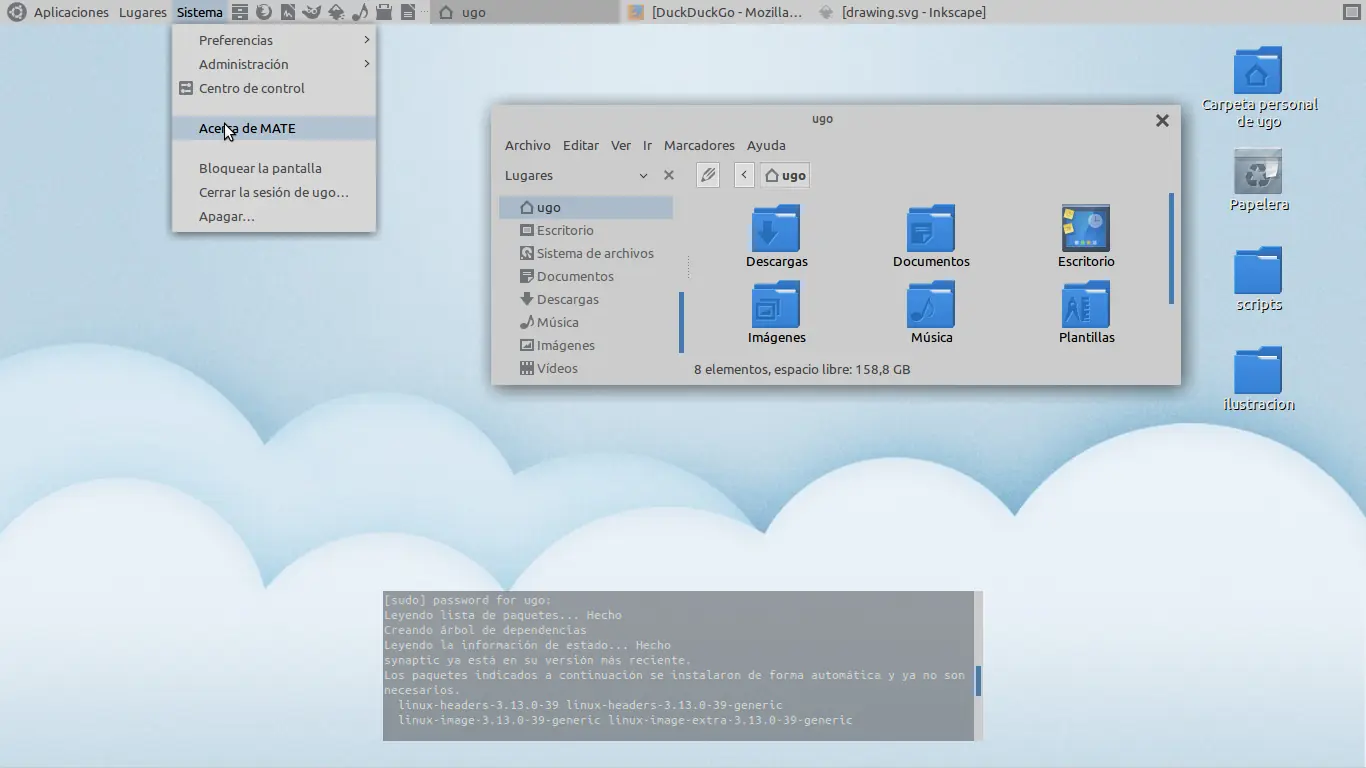Open the web browser launcher on the top panel
This screenshot has height=768, width=1366.
(263, 12)
